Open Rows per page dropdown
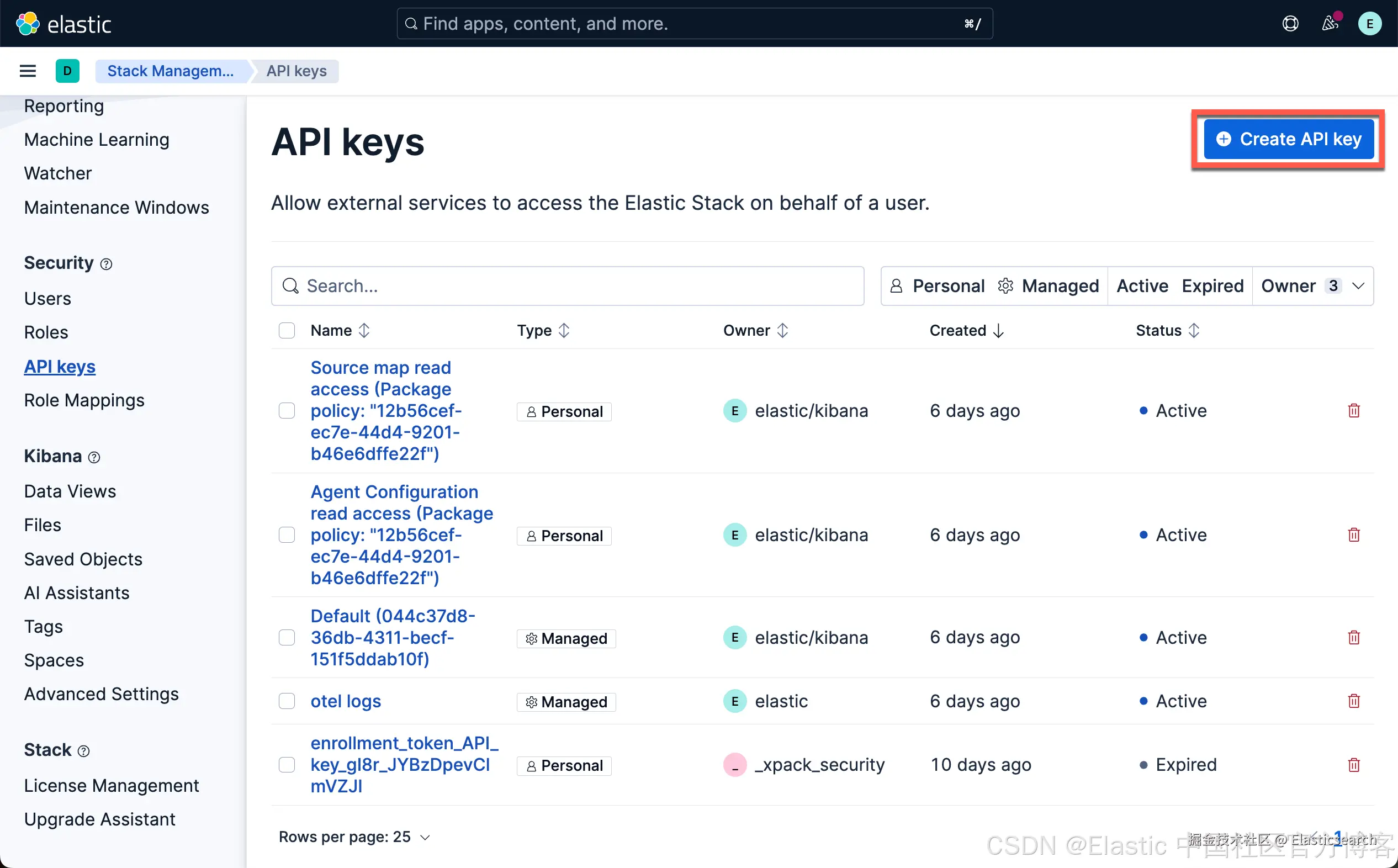Image resolution: width=1398 pixels, height=868 pixels. [354, 837]
